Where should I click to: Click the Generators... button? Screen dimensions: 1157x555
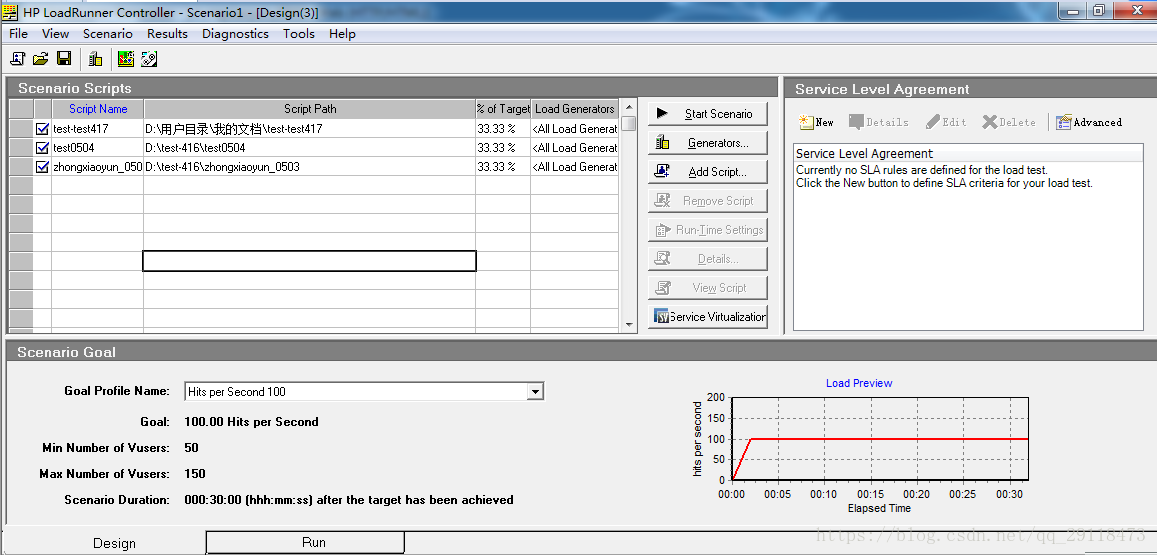pos(708,142)
